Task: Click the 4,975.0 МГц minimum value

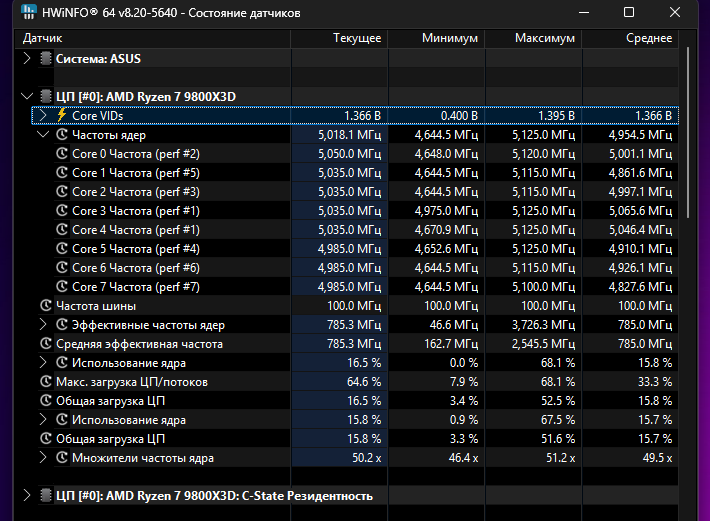Action: tap(446, 211)
